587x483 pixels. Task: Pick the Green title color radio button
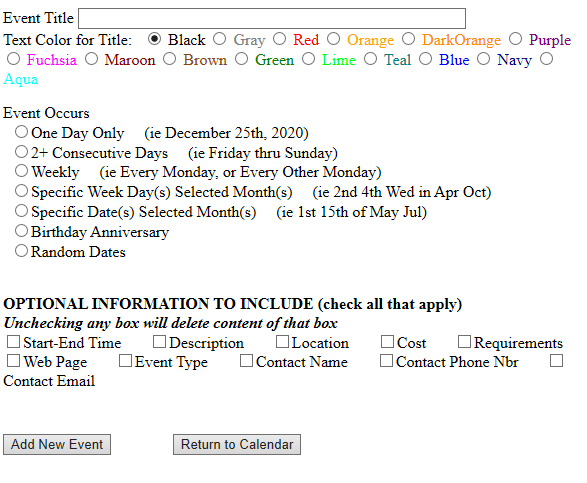click(x=241, y=59)
